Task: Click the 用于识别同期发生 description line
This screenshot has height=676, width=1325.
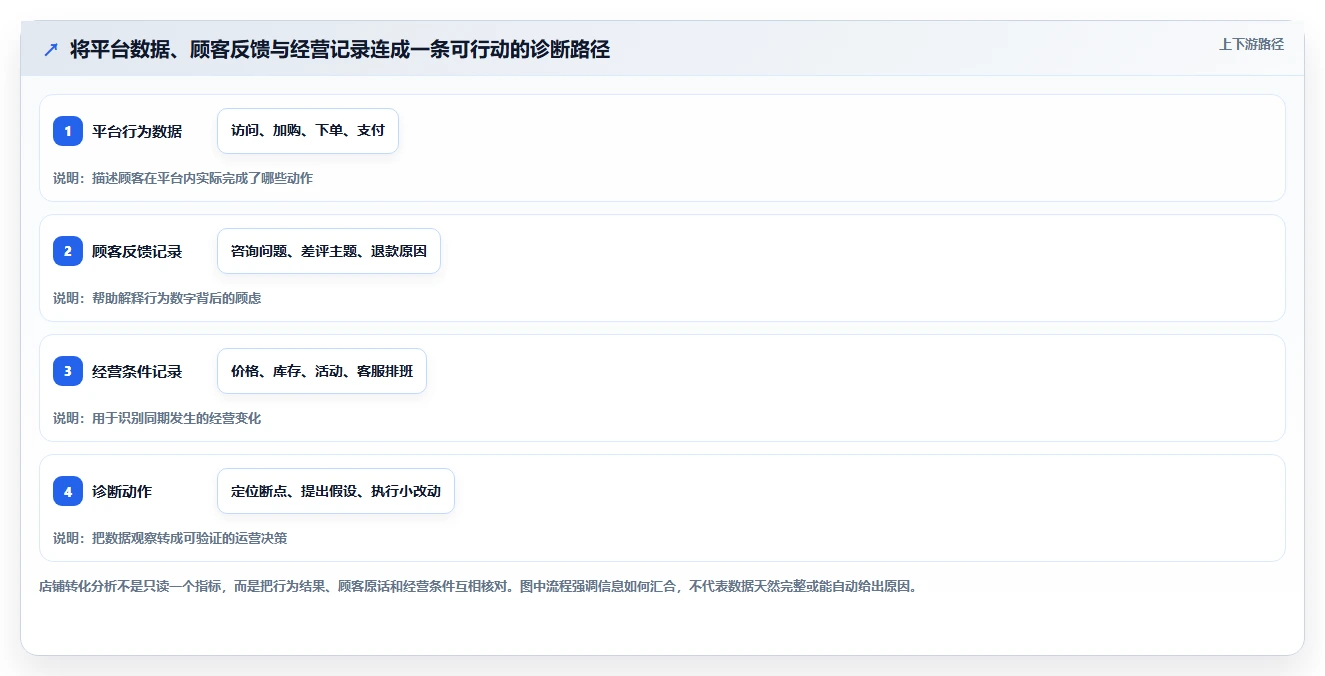Action: (157, 418)
